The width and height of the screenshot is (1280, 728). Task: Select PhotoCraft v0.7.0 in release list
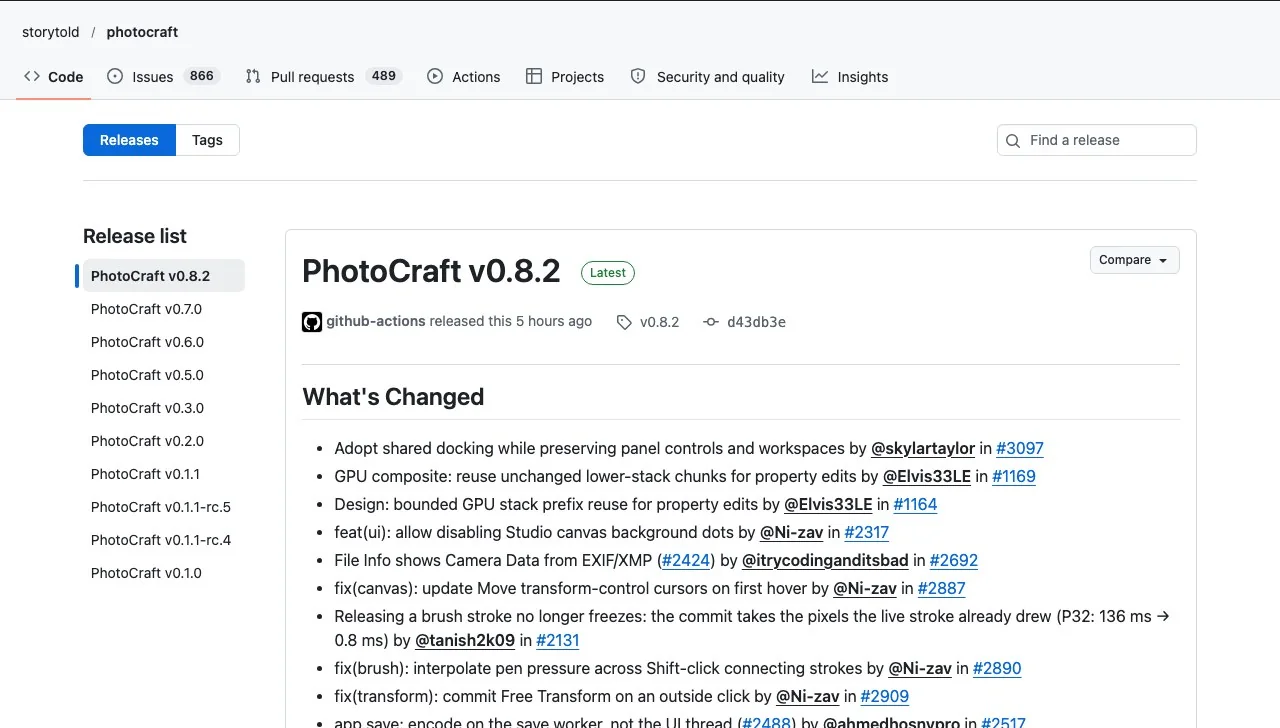pyautogui.click(x=163, y=309)
